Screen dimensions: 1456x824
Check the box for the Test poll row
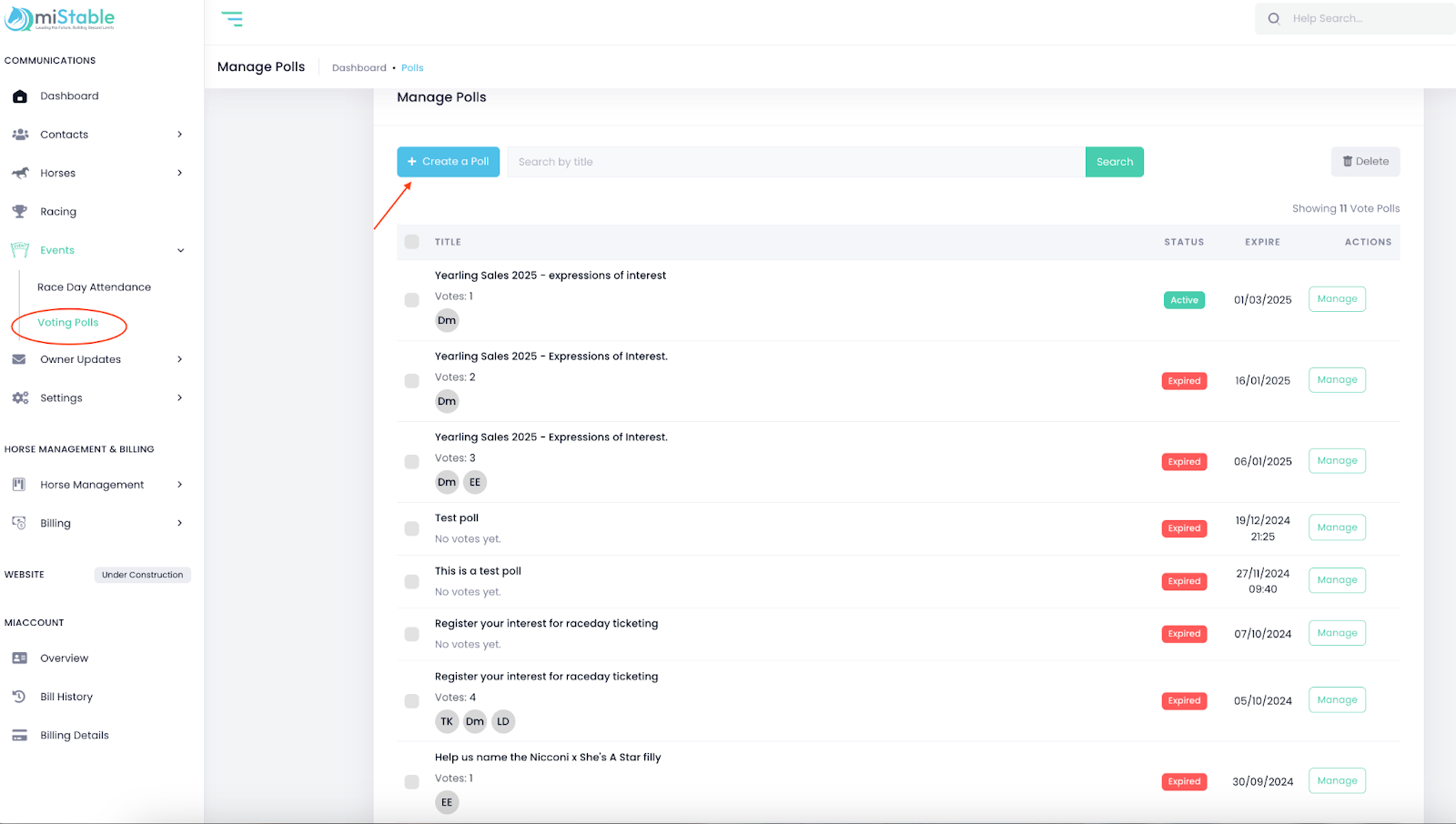pos(412,528)
